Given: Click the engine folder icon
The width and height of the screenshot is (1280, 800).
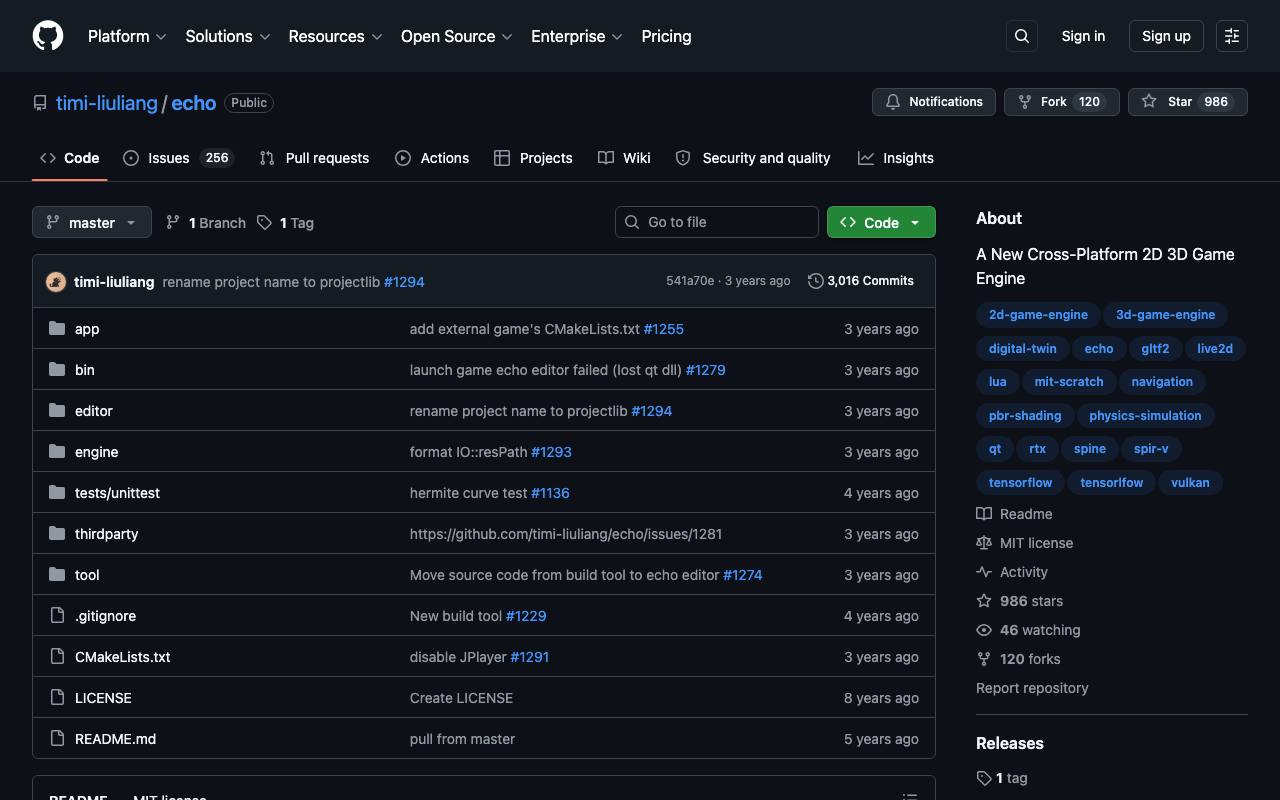Looking at the screenshot, I should [x=57, y=452].
